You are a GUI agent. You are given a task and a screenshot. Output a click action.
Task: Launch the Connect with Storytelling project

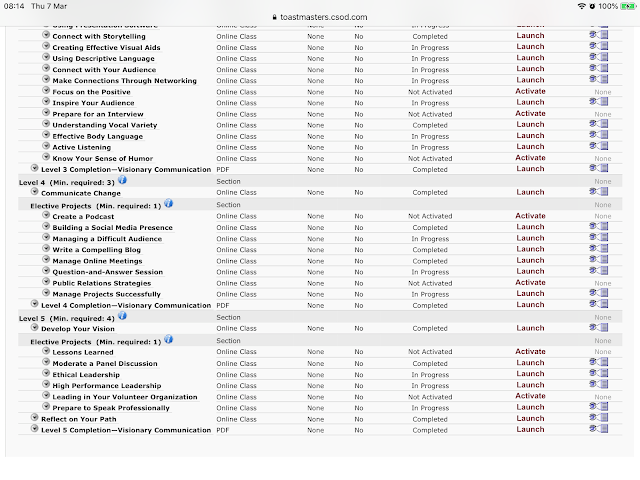point(530,36)
